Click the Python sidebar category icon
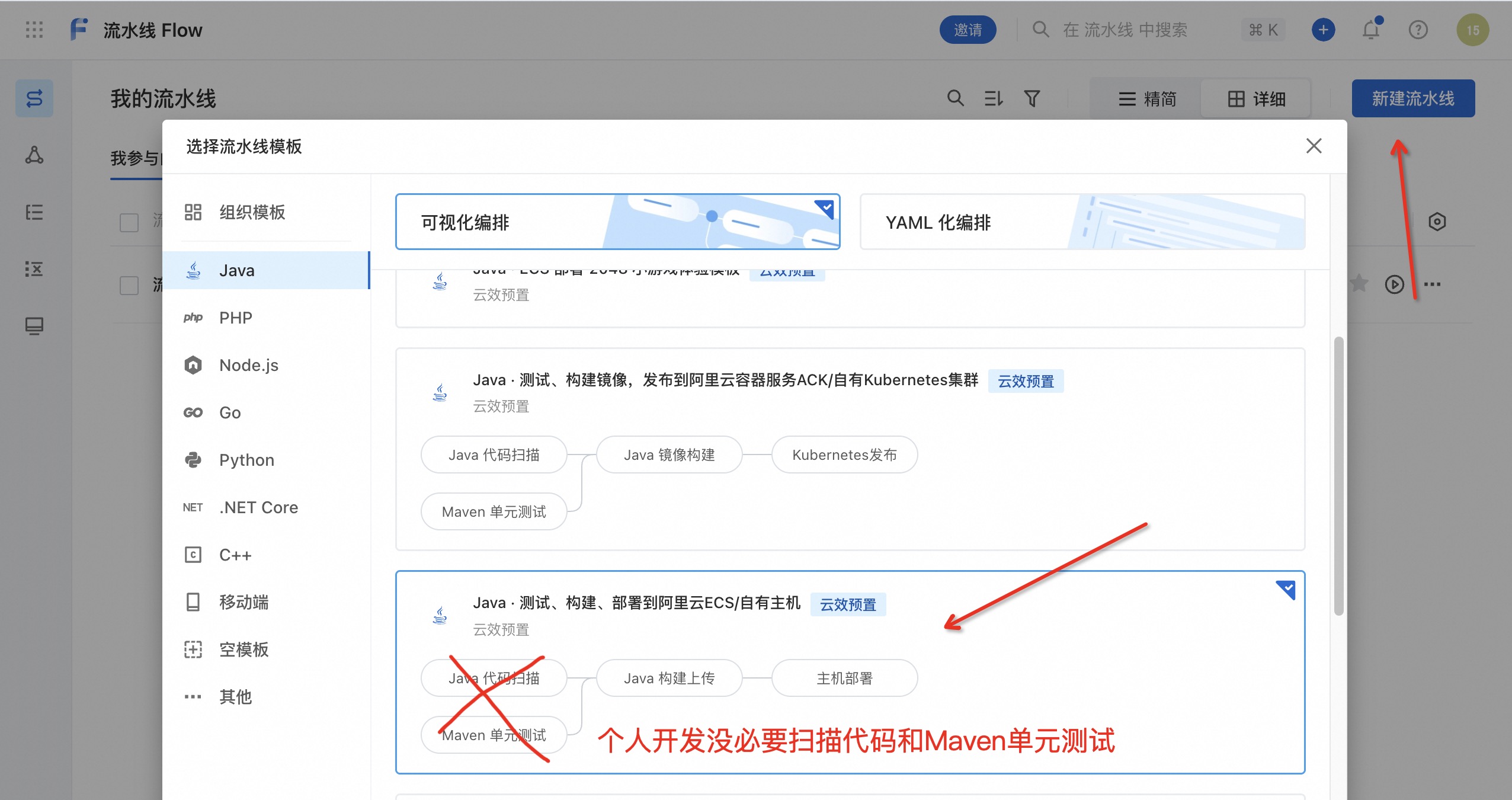The width and height of the screenshot is (1512, 800). pyautogui.click(x=192, y=459)
